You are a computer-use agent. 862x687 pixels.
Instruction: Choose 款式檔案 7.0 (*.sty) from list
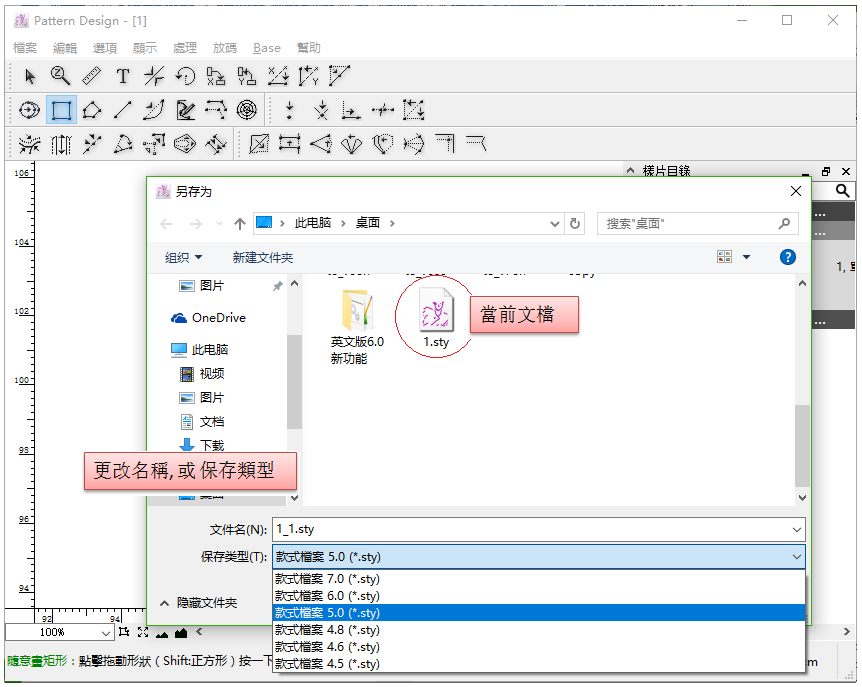pyautogui.click(x=327, y=579)
